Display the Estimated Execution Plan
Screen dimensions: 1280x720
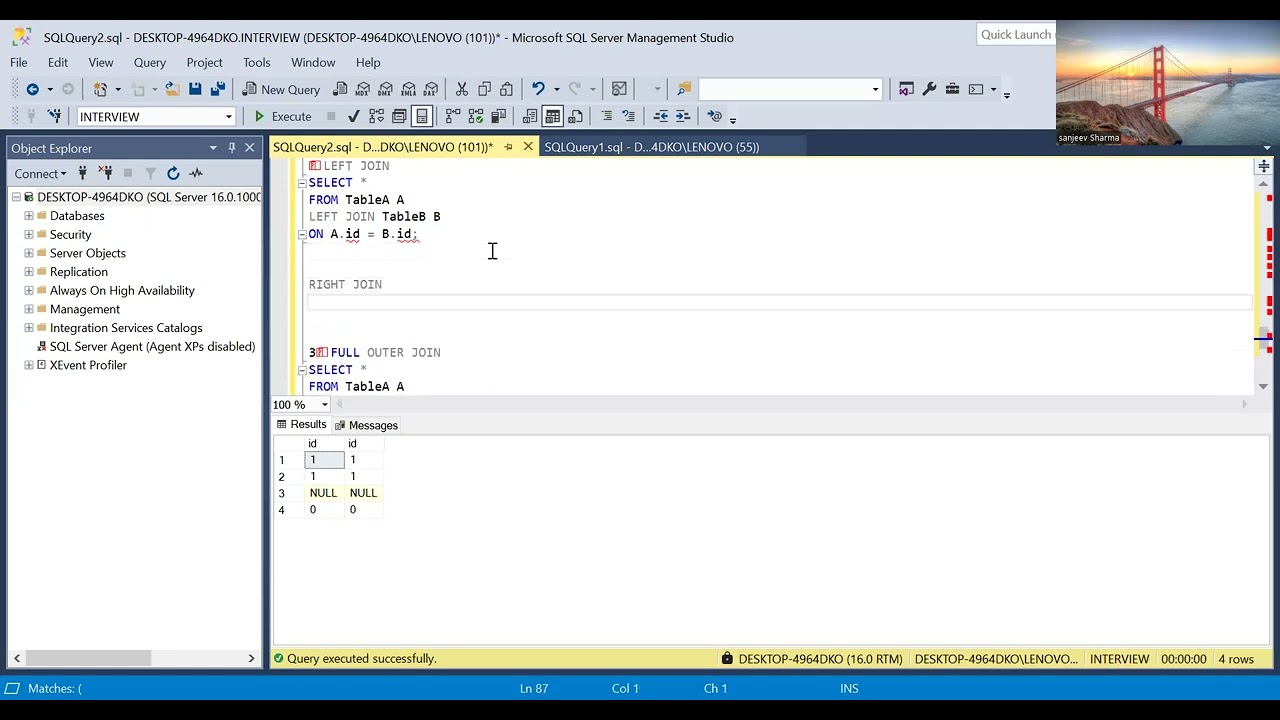coord(376,116)
